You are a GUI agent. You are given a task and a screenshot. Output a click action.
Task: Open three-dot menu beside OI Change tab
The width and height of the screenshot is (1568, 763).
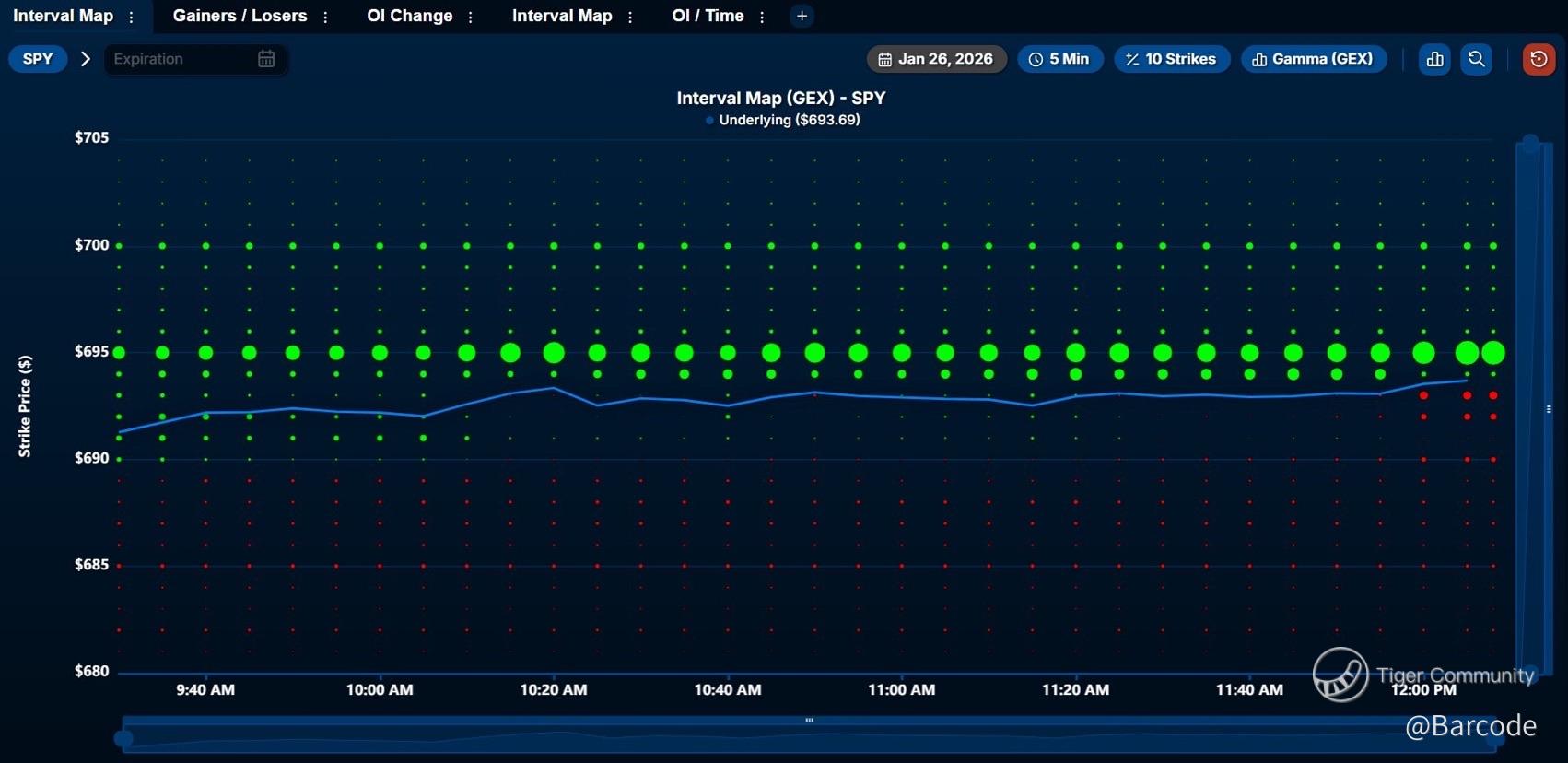[x=471, y=17]
